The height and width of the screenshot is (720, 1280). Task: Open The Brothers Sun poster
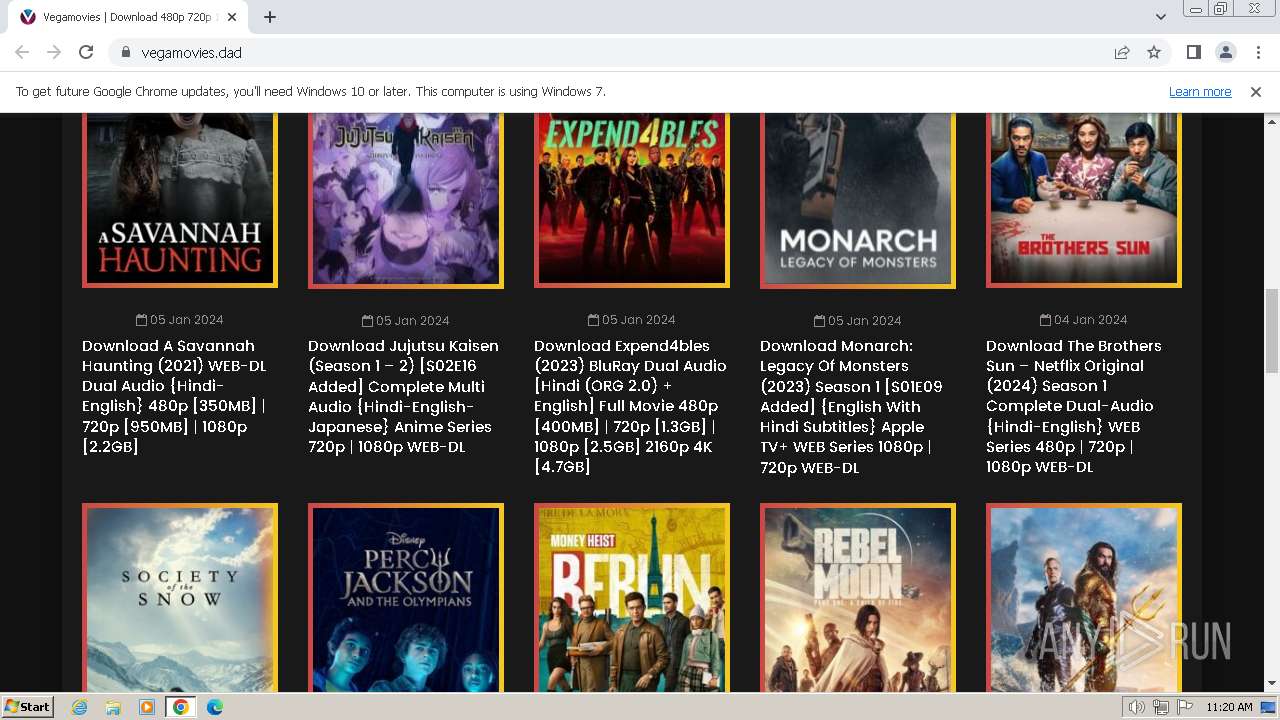click(1084, 200)
